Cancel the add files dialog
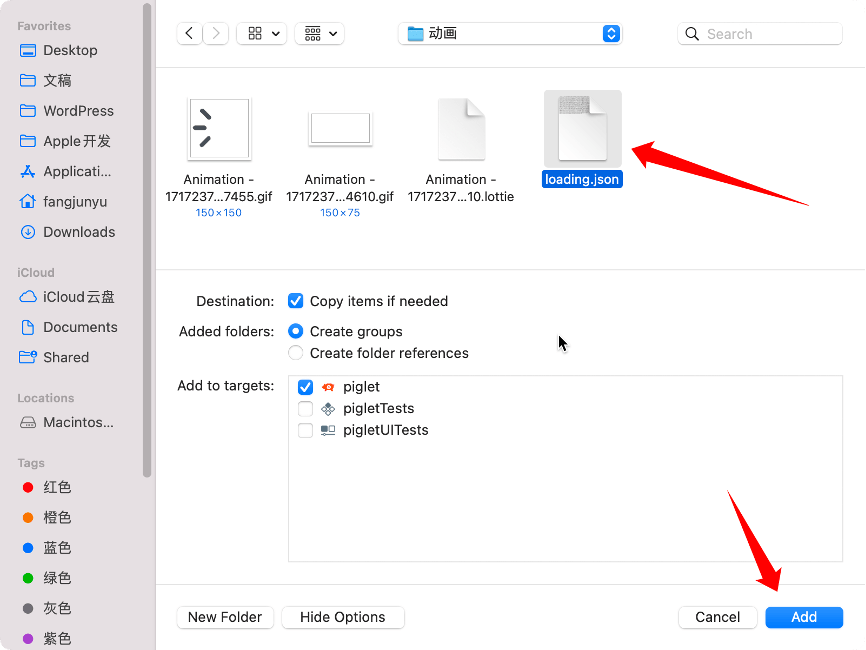 [x=717, y=617]
